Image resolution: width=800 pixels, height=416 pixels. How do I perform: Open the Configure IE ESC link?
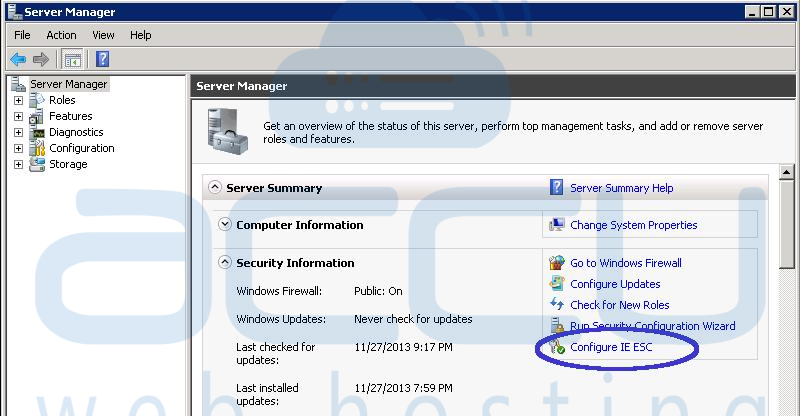point(611,347)
